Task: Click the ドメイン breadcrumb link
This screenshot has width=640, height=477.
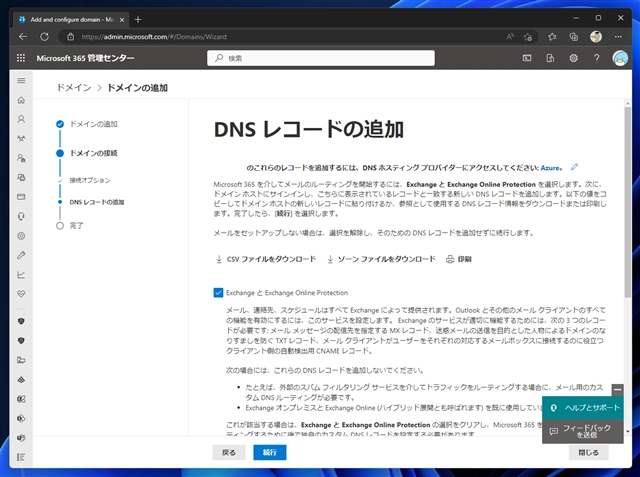Action: (74, 88)
